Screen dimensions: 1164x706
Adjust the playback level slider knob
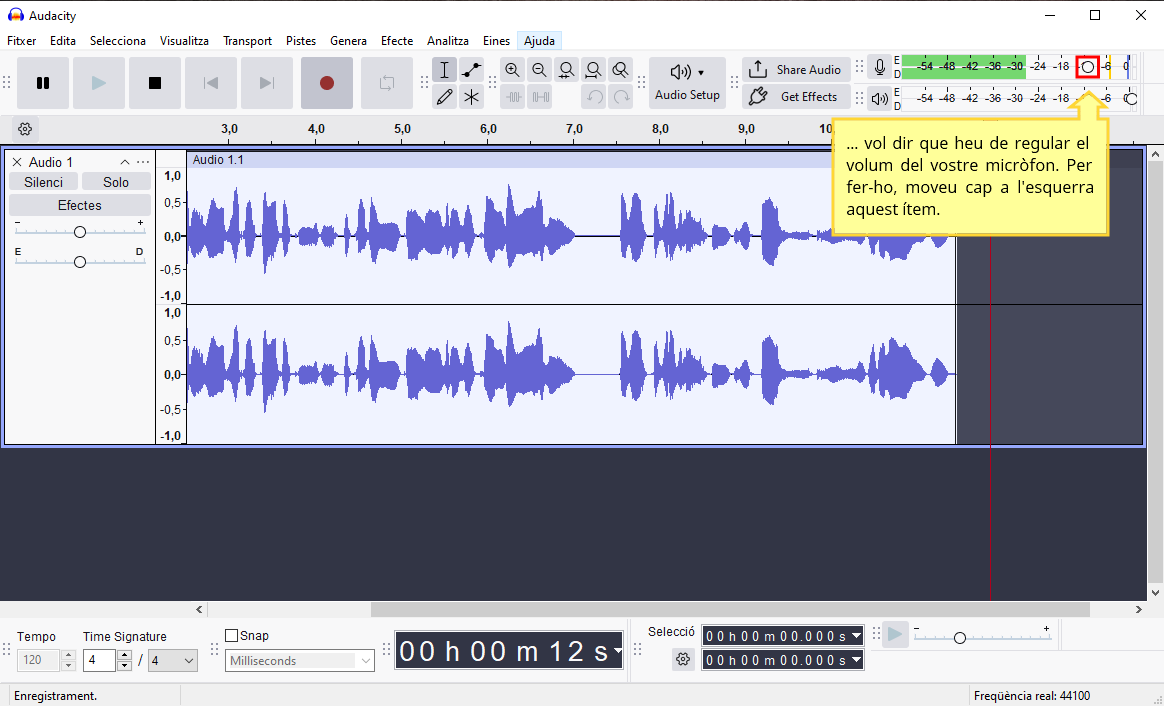(1131, 98)
